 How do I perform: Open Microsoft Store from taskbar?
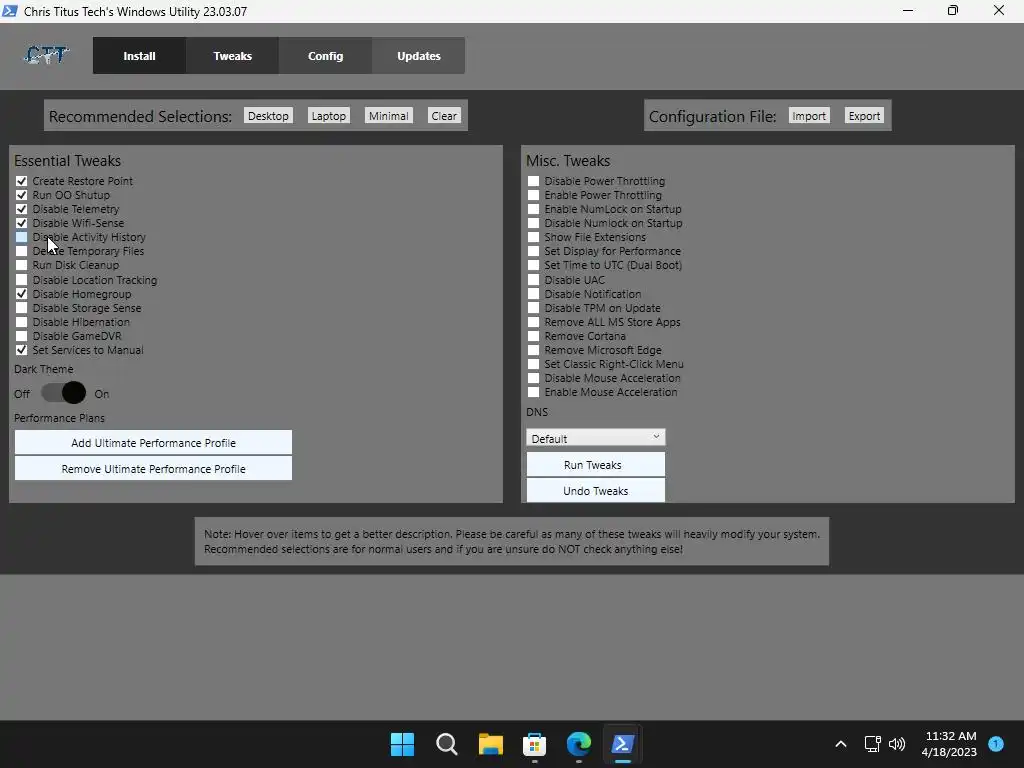pyautogui.click(x=534, y=744)
